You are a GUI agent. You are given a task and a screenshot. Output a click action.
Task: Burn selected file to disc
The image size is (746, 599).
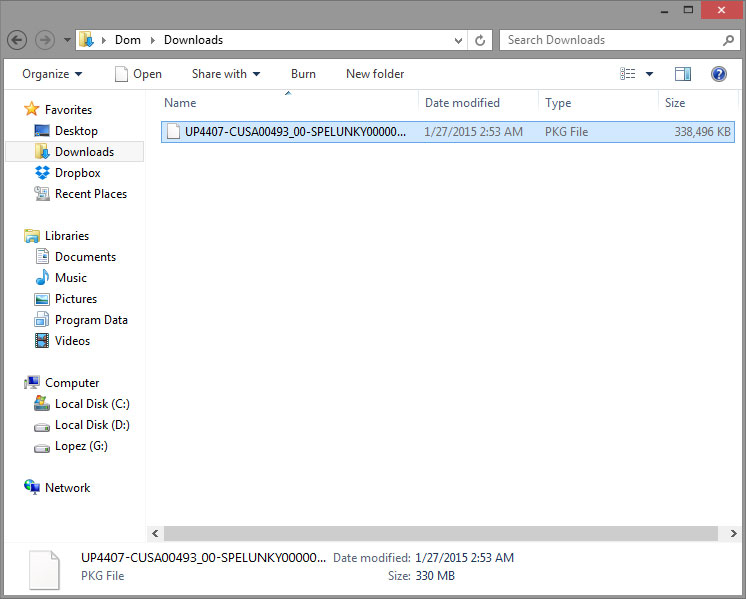coord(303,74)
